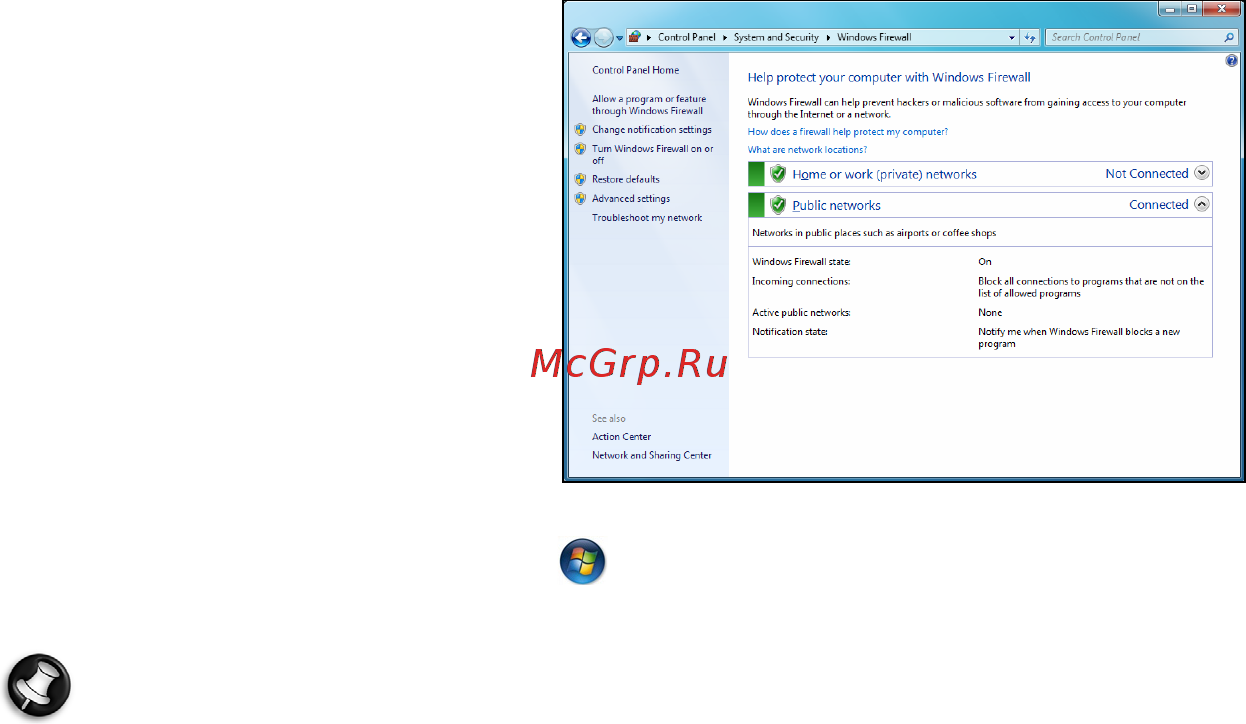Select Control Panel in the breadcrumb
1246x724 pixels.
click(x=686, y=37)
